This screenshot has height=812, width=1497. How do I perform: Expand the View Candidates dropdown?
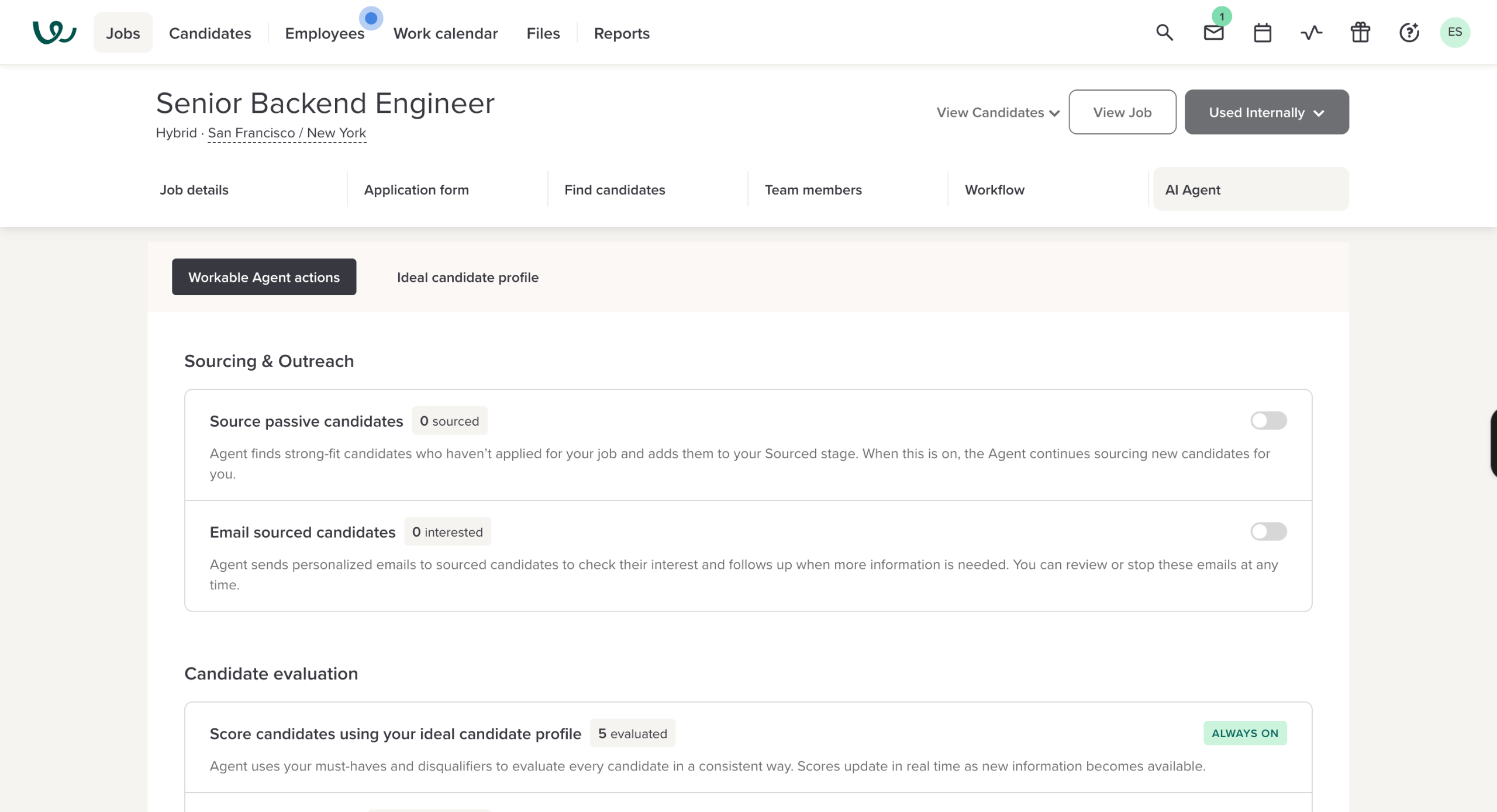pos(998,112)
